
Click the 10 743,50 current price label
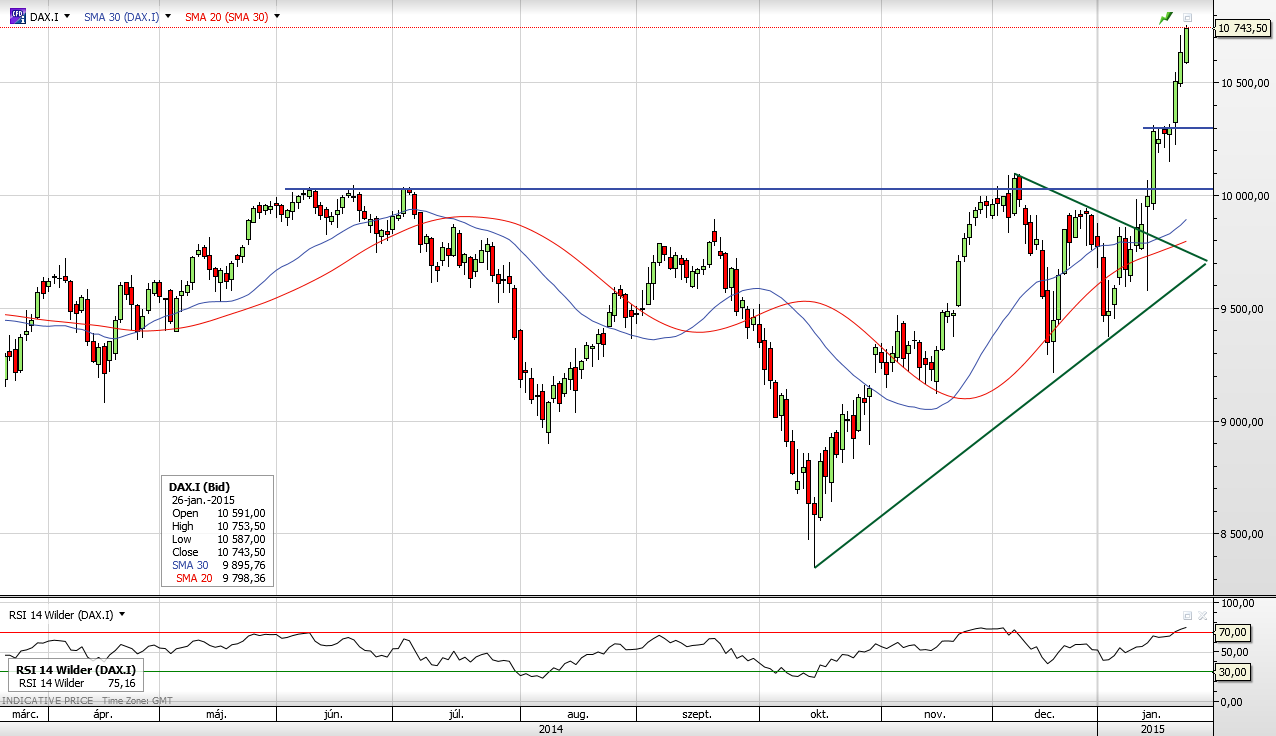click(1242, 29)
